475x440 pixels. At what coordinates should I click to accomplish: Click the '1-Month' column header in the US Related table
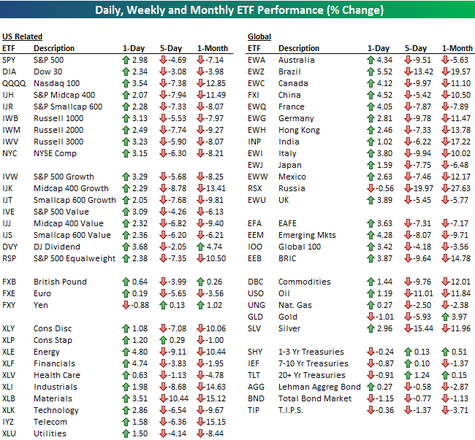213,48
